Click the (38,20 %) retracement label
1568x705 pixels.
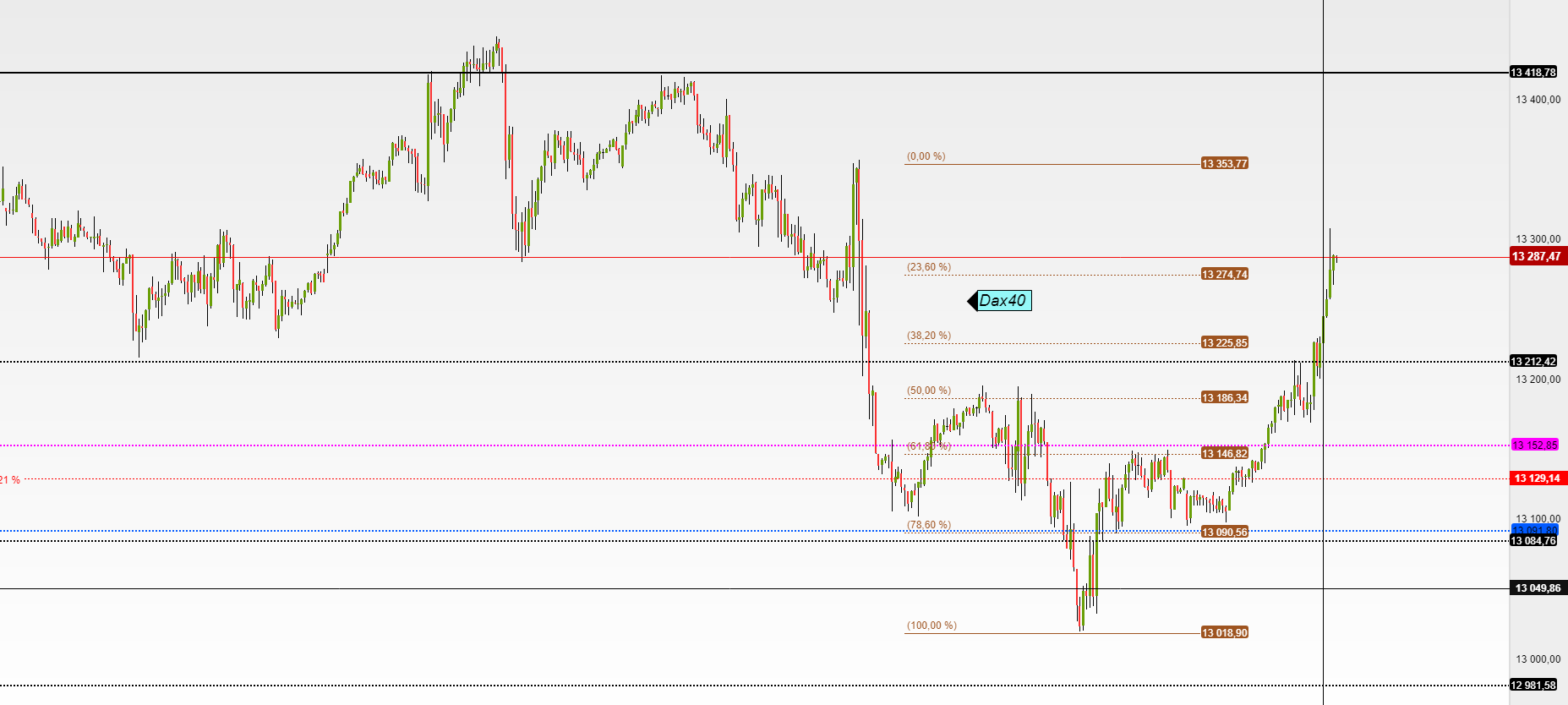[929, 336]
